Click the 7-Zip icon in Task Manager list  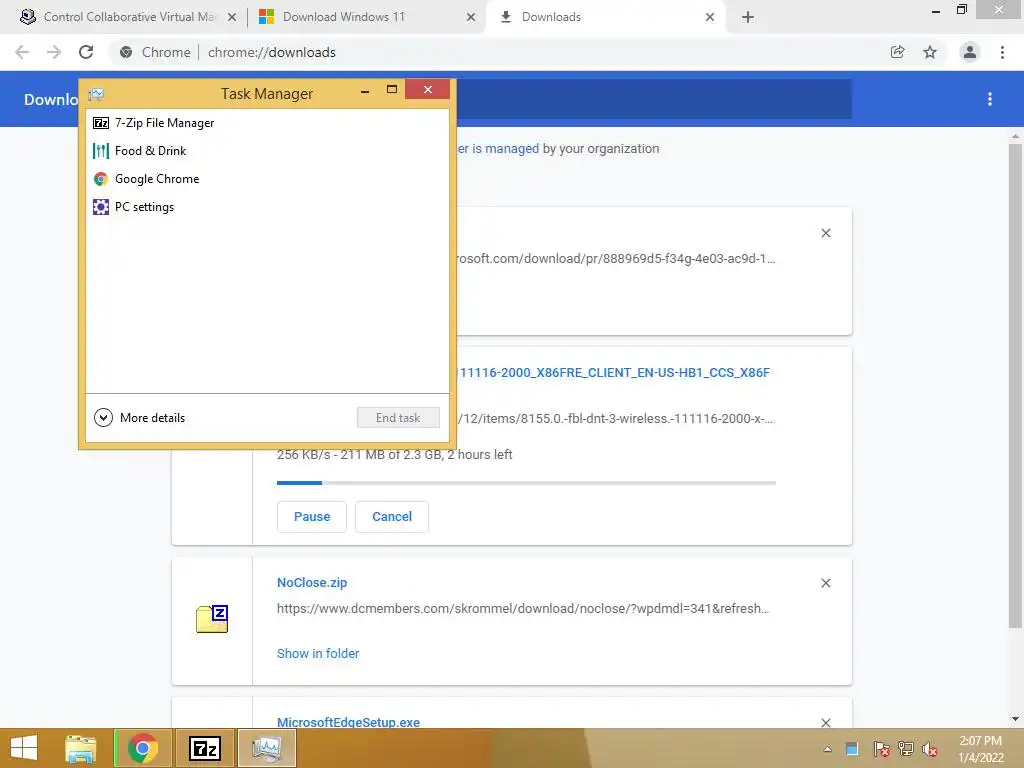101,123
